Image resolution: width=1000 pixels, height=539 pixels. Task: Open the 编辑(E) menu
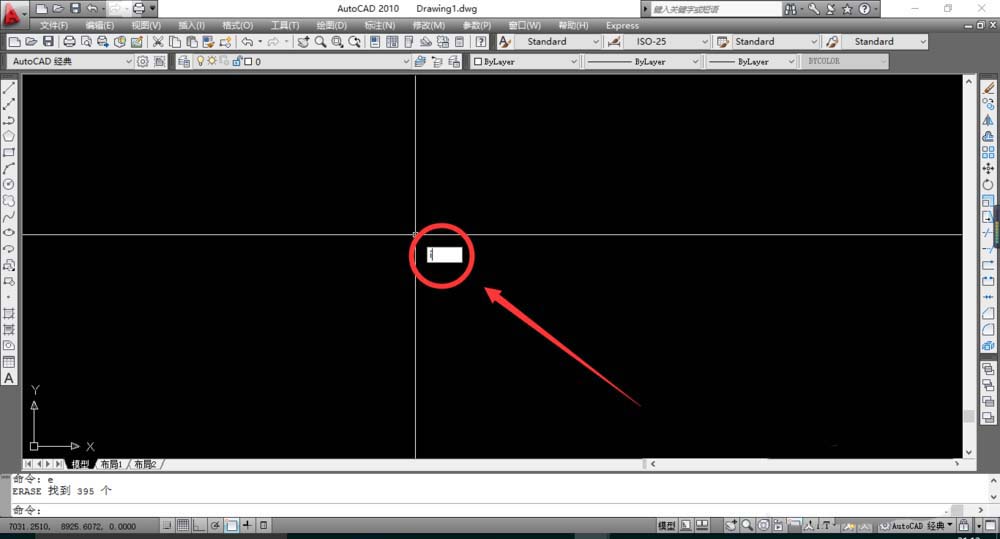pyautogui.click(x=99, y=26)
